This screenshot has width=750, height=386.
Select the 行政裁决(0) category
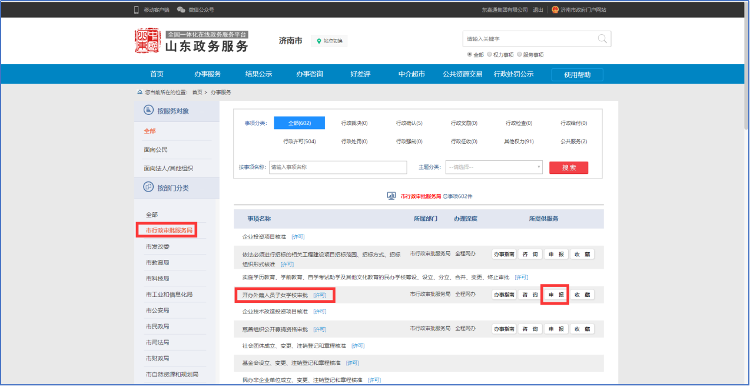tap(354, 123)
